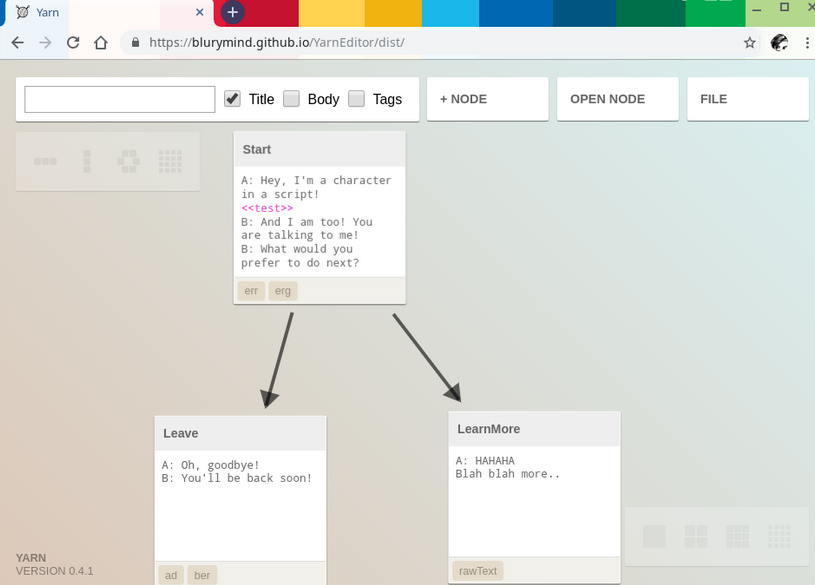Enable the Tags search checkbox
This screenshot has height=585, width=815.
click(x=356, y=99)
